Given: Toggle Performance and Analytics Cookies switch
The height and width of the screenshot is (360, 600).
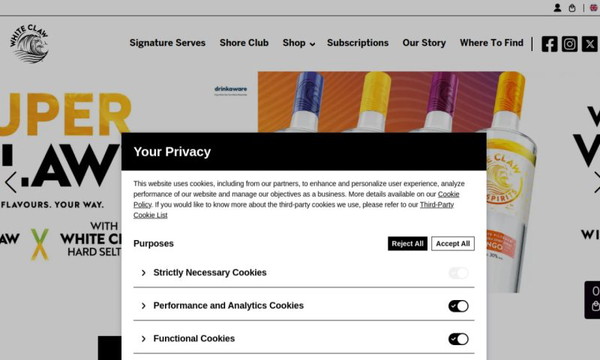Looking at the screenshot, I should 458,306.
